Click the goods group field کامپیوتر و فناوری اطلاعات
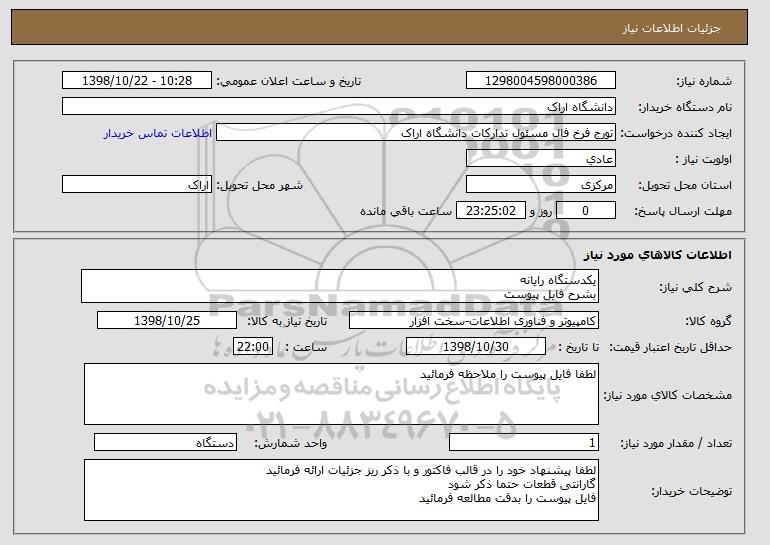The width and height of the screenshot is (770, 545). pos(474,321)
